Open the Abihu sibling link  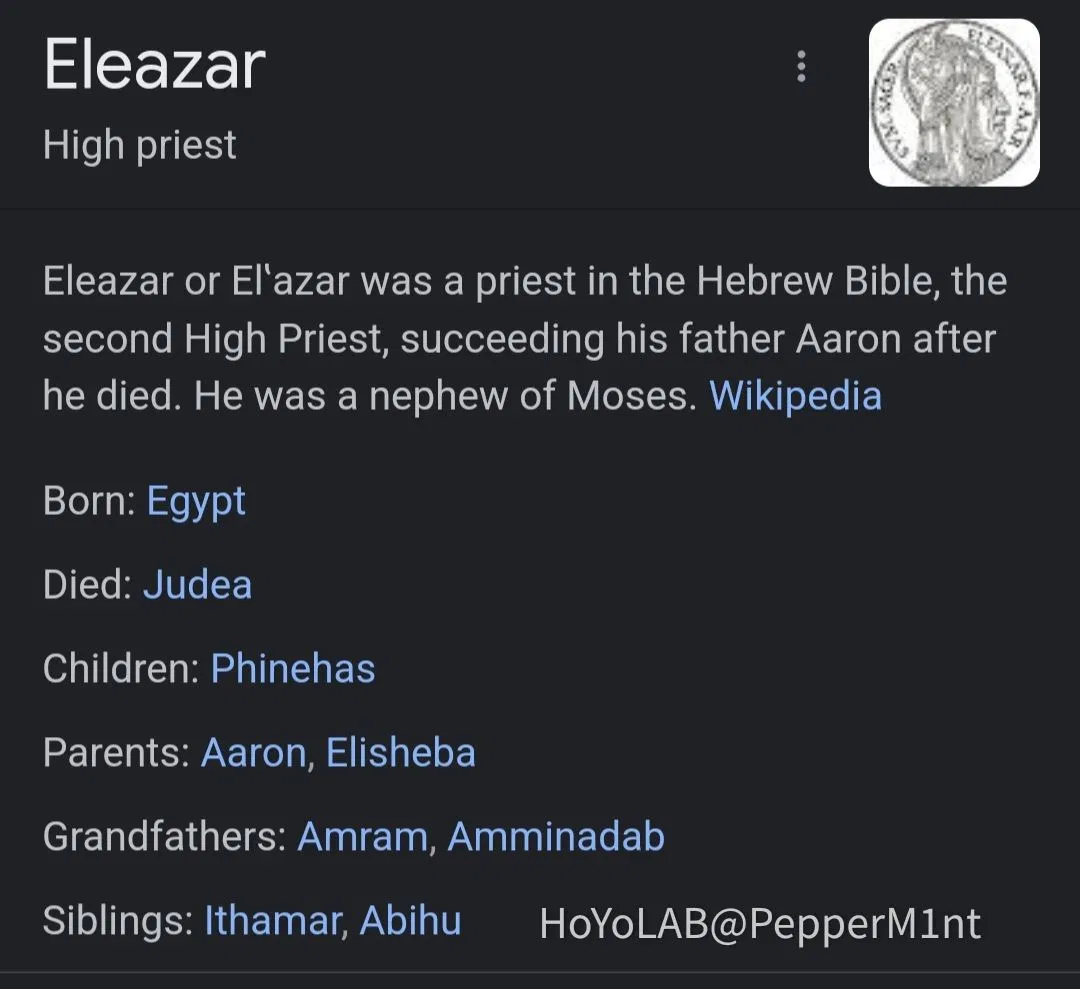[x=411, y=921]
